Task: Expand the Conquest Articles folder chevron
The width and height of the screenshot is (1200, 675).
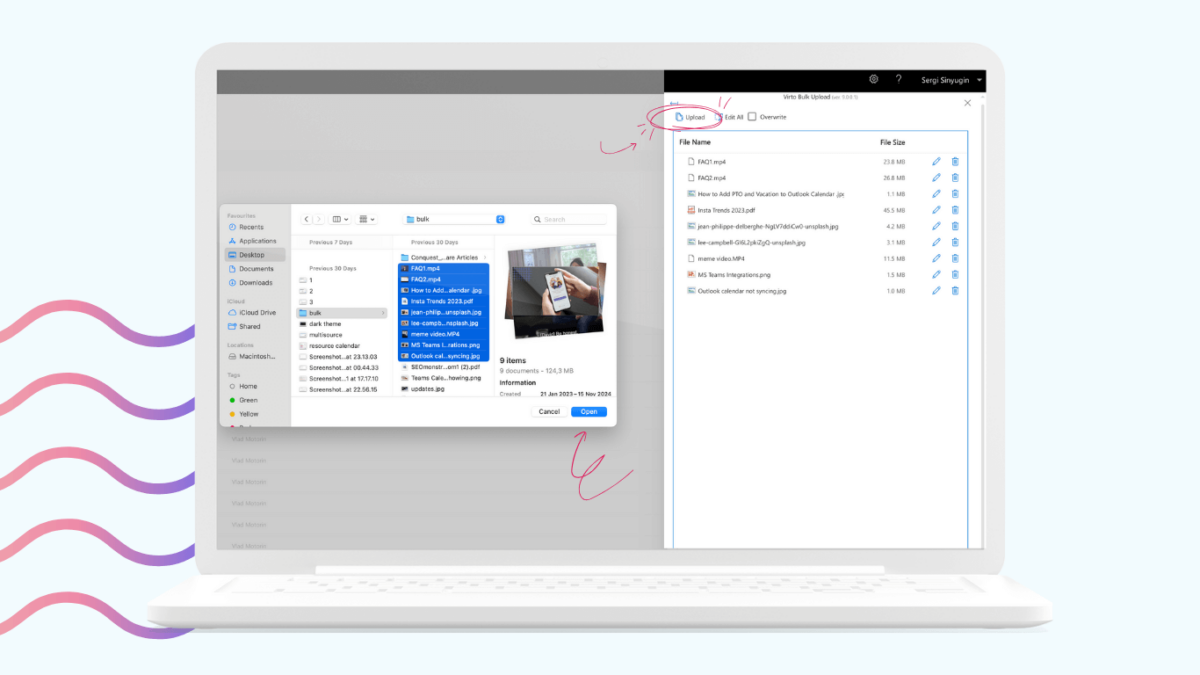Action: [485, 257]
